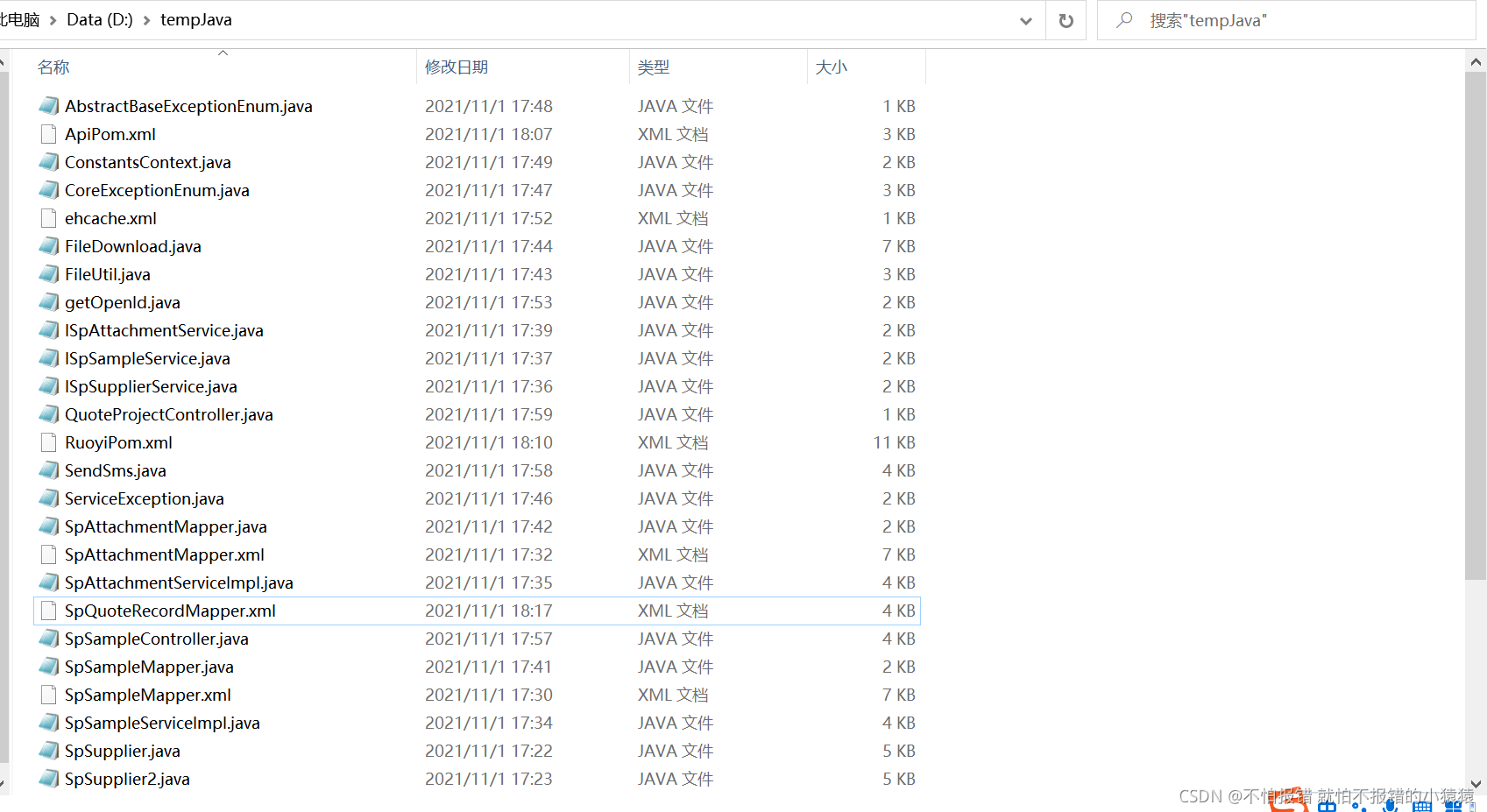Click the SpSupplier.java file icon
Viewport: 1487px width, 812px height.
point(49,751)
